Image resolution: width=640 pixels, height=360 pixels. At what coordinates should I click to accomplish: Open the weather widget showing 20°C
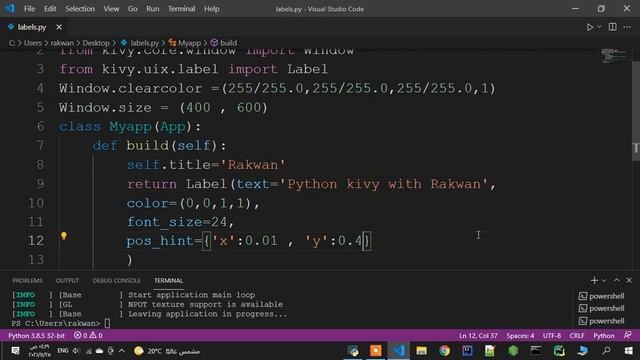click(167, 351)
